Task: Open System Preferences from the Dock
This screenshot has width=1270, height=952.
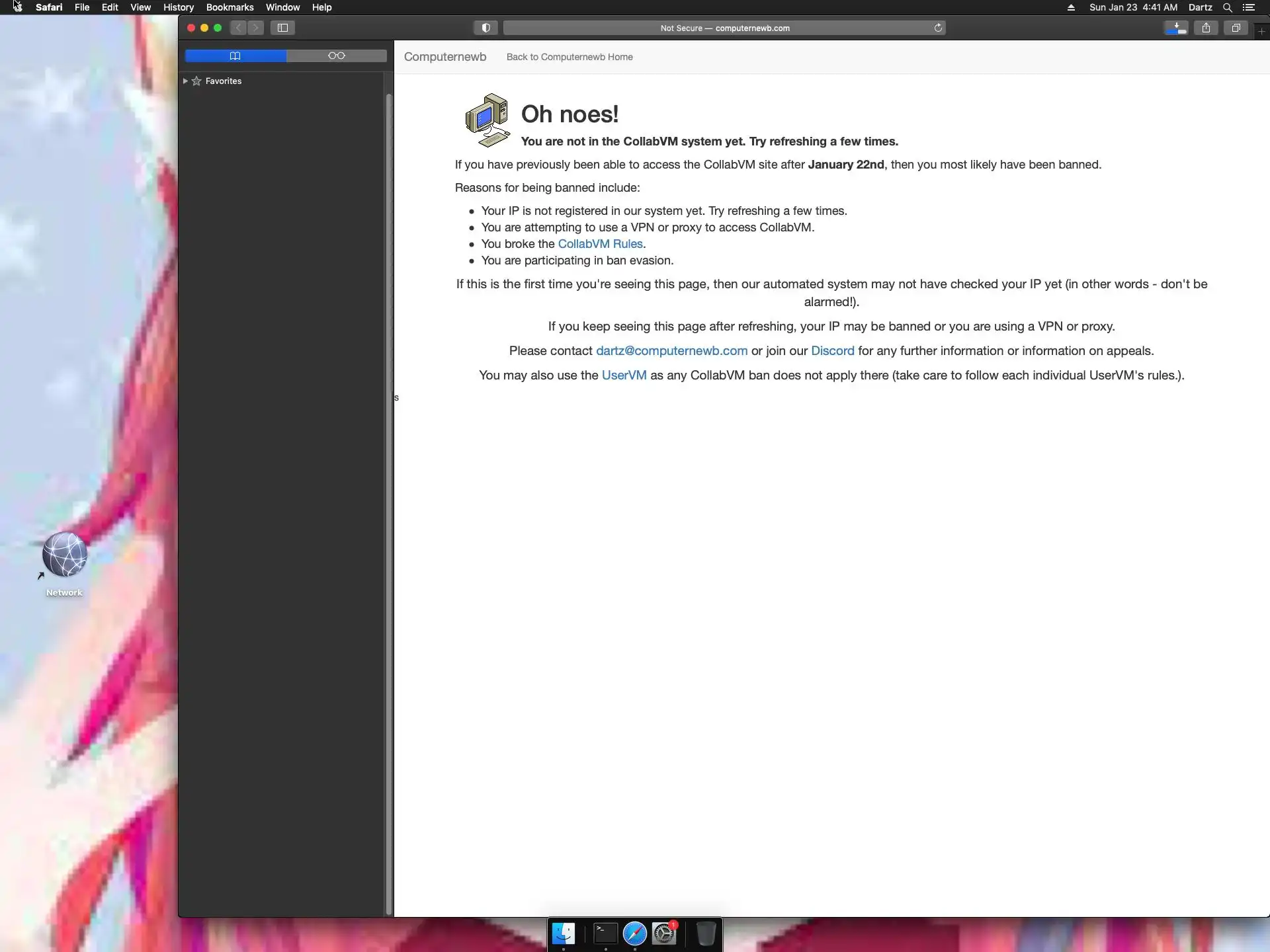Action: [664, 933]
